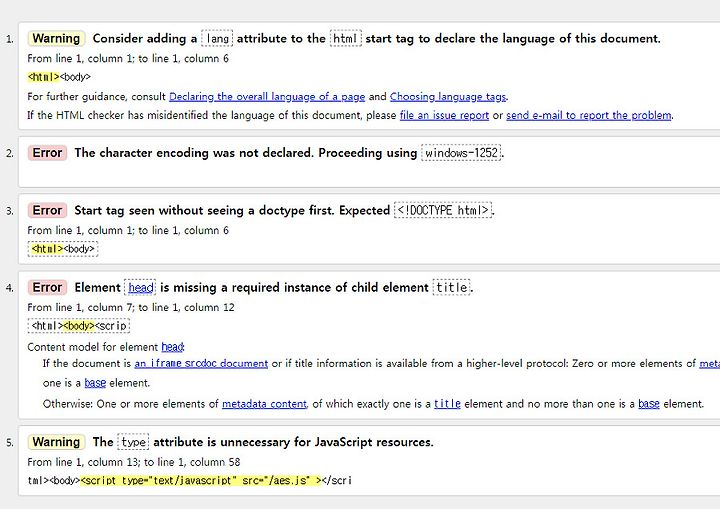Image resolution: width=720 pixels, height=509 pixels.
Task: Open the 'head' link in error 4 heading
Action: (x=141, y=288)
